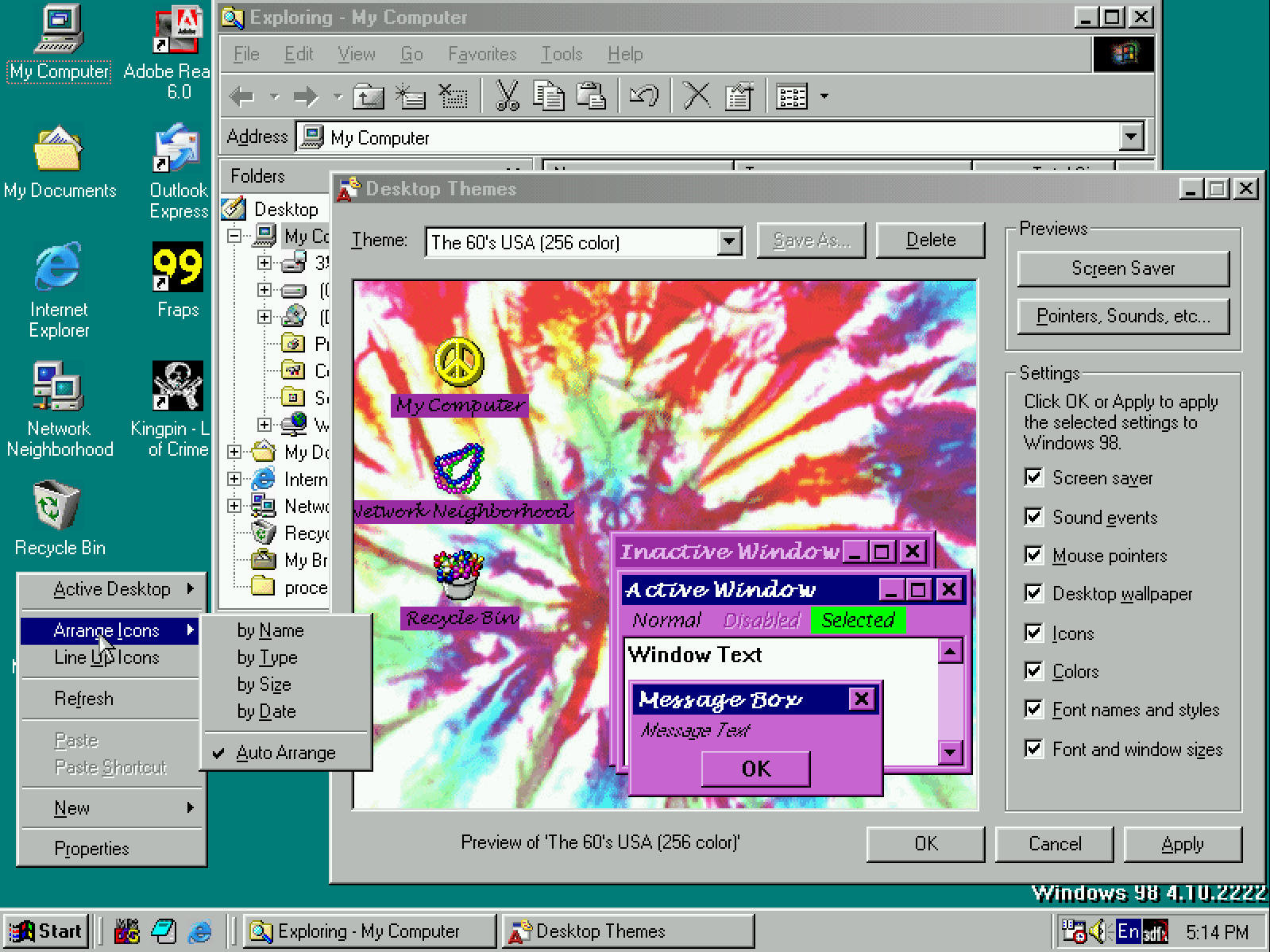The width and height of the screenshot is (1270, 952).
Task: Open the Address bar dropdown arrow
Action: coord(1131,137)
